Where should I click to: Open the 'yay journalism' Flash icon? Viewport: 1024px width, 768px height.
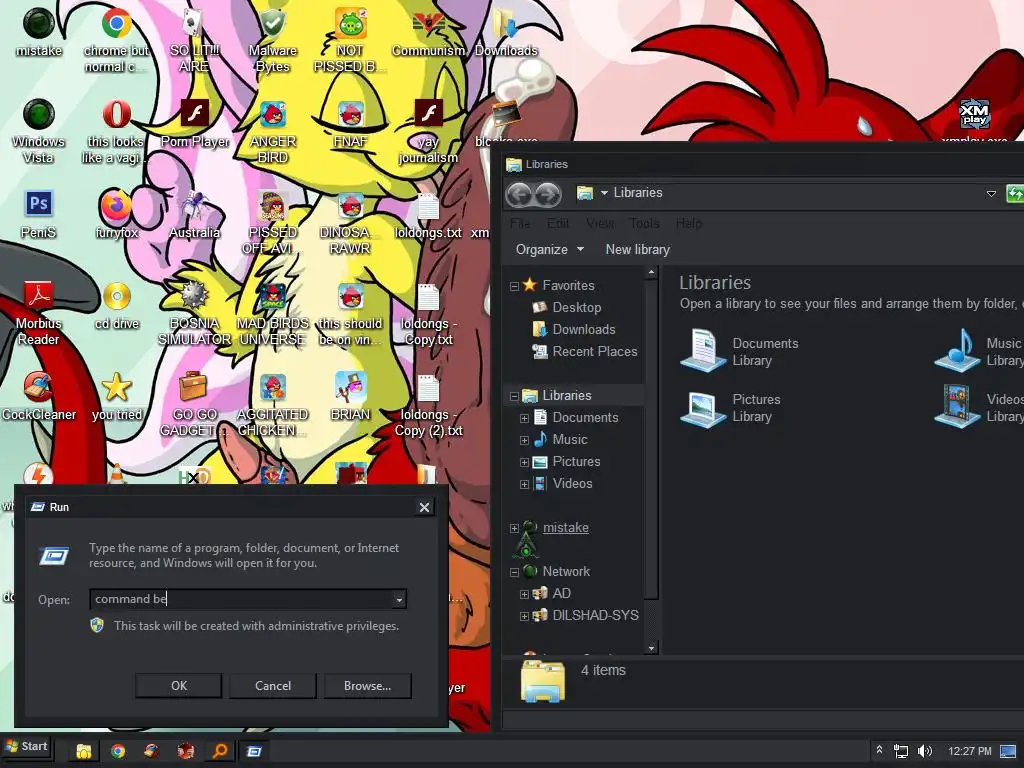coord(428,132)
